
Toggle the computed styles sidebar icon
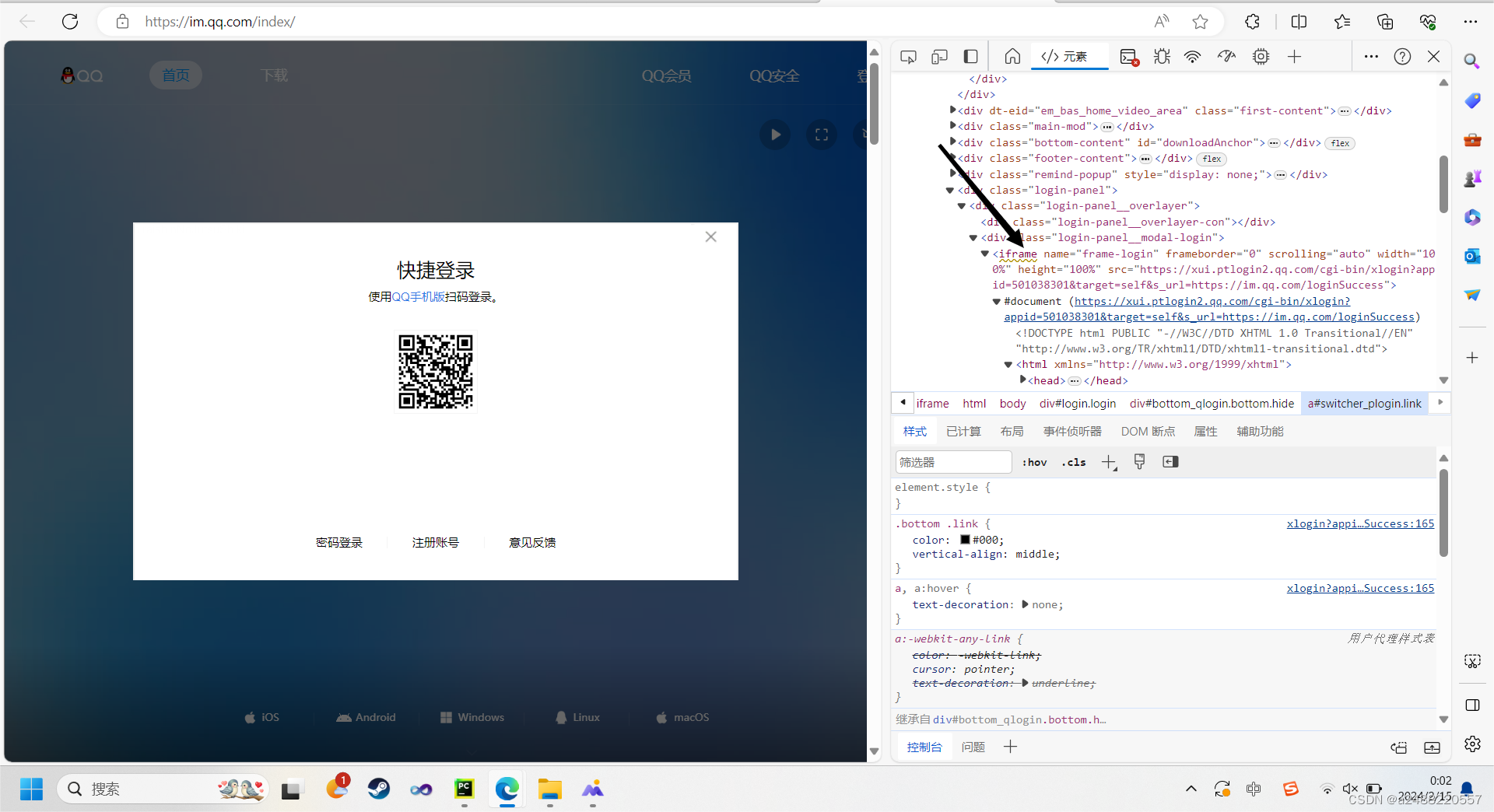pyautogui.click(x=1170, y=462)
